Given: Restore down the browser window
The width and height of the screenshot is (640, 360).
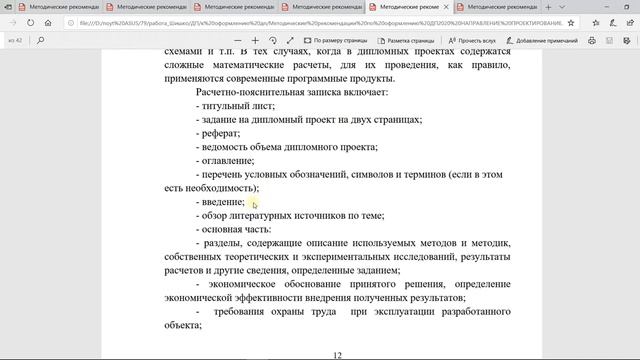Looking at the screenshot, I should coord(627,7).
